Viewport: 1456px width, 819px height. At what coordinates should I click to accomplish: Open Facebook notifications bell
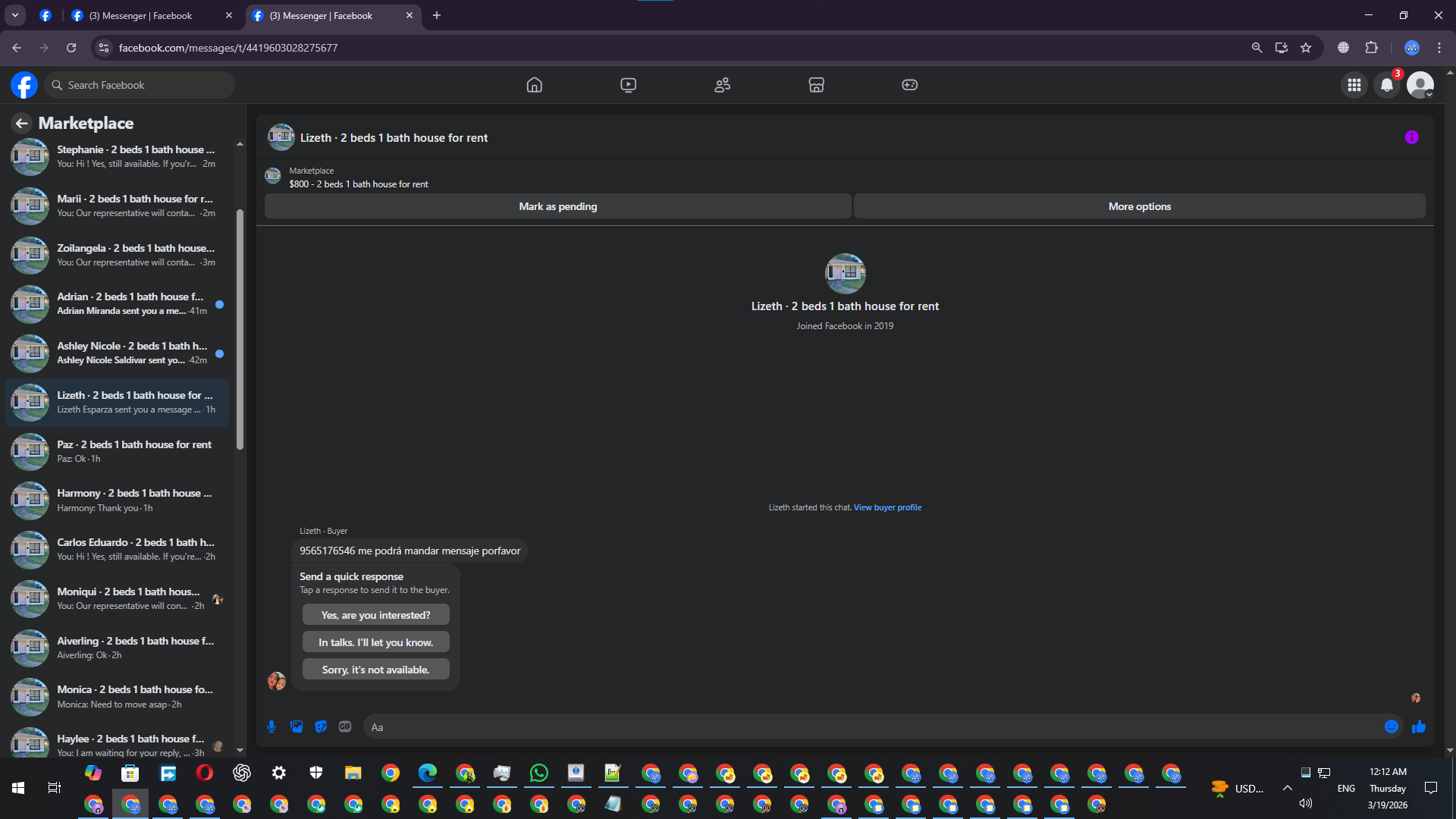(1387, 85)
